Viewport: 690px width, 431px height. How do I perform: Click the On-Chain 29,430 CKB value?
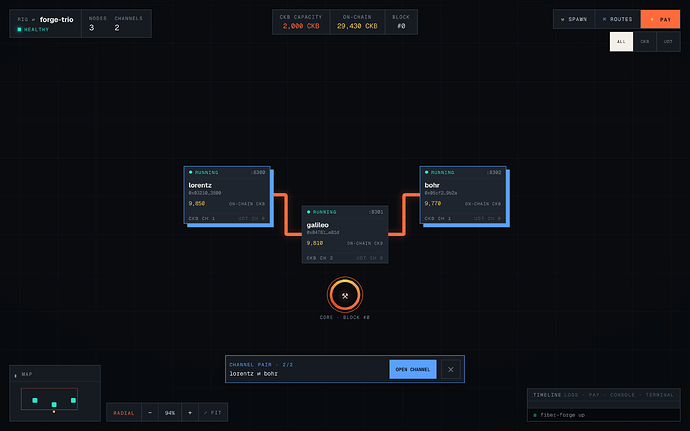tap(357, 26)
